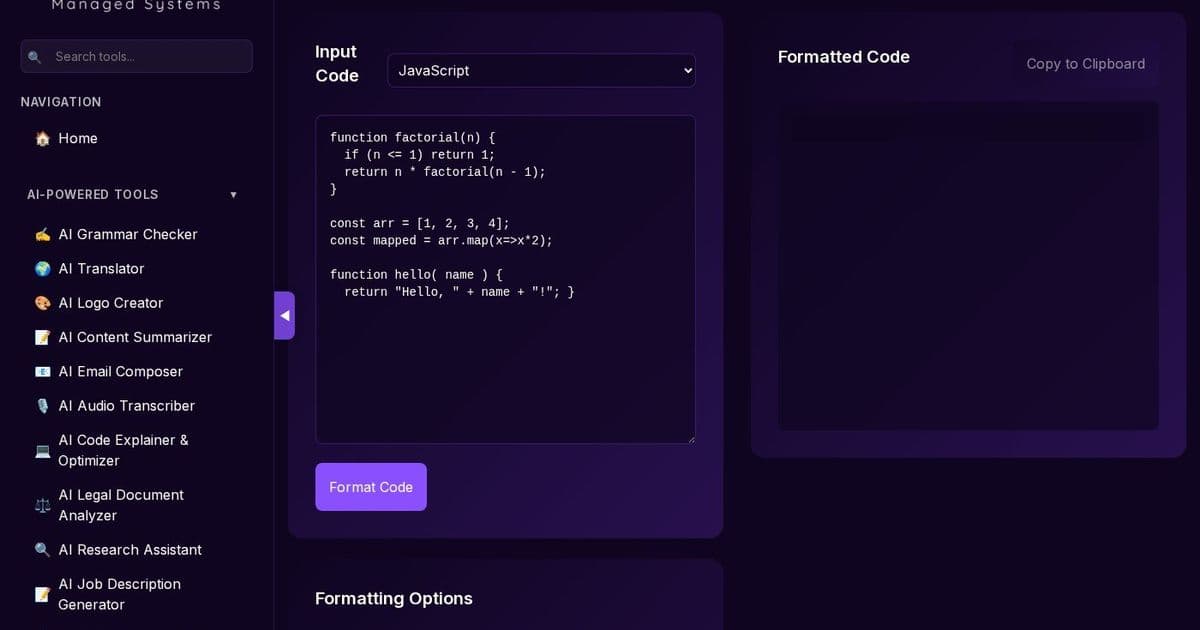1200x630 pixels.
Task: Navigate to AI Translator
Action: click(101, 268)
